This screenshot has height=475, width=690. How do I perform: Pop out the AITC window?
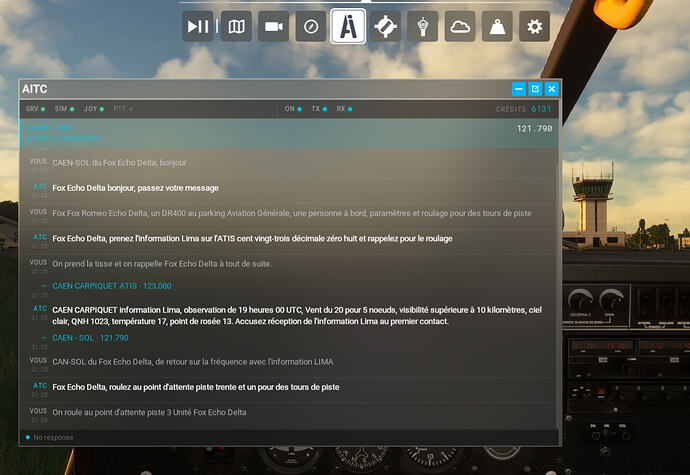pos(535,89)
